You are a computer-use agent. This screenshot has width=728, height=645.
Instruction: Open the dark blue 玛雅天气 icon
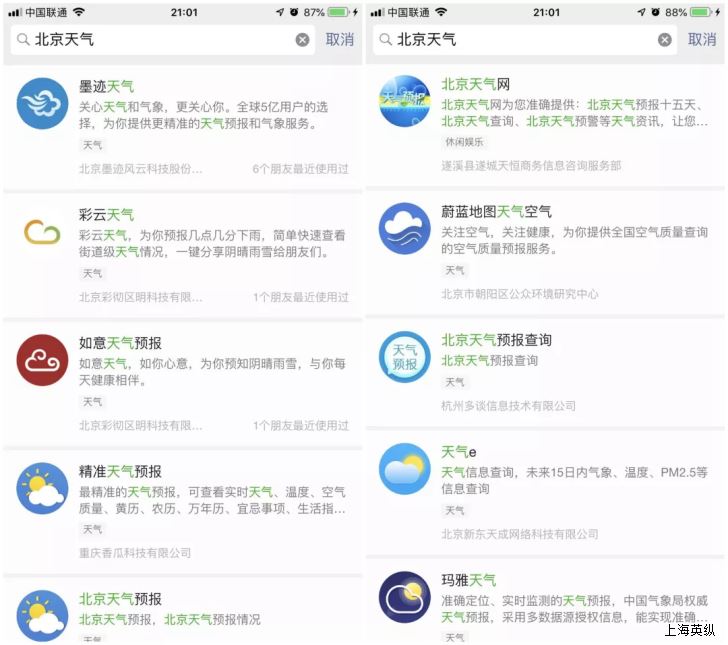[404, 597]
